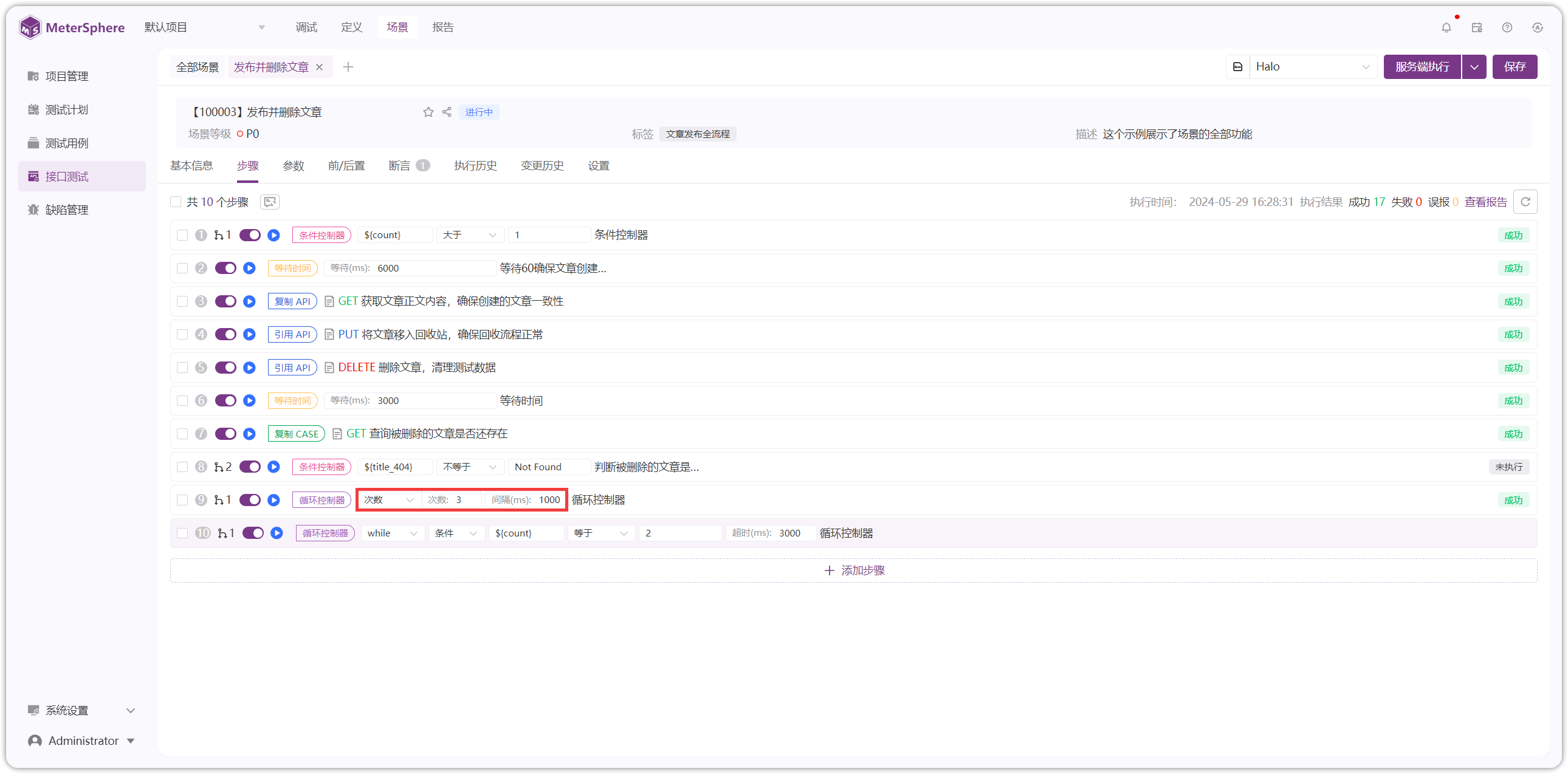Add a new scenario tab with the plus icon

pyautogui.click(x=348, y=67)
